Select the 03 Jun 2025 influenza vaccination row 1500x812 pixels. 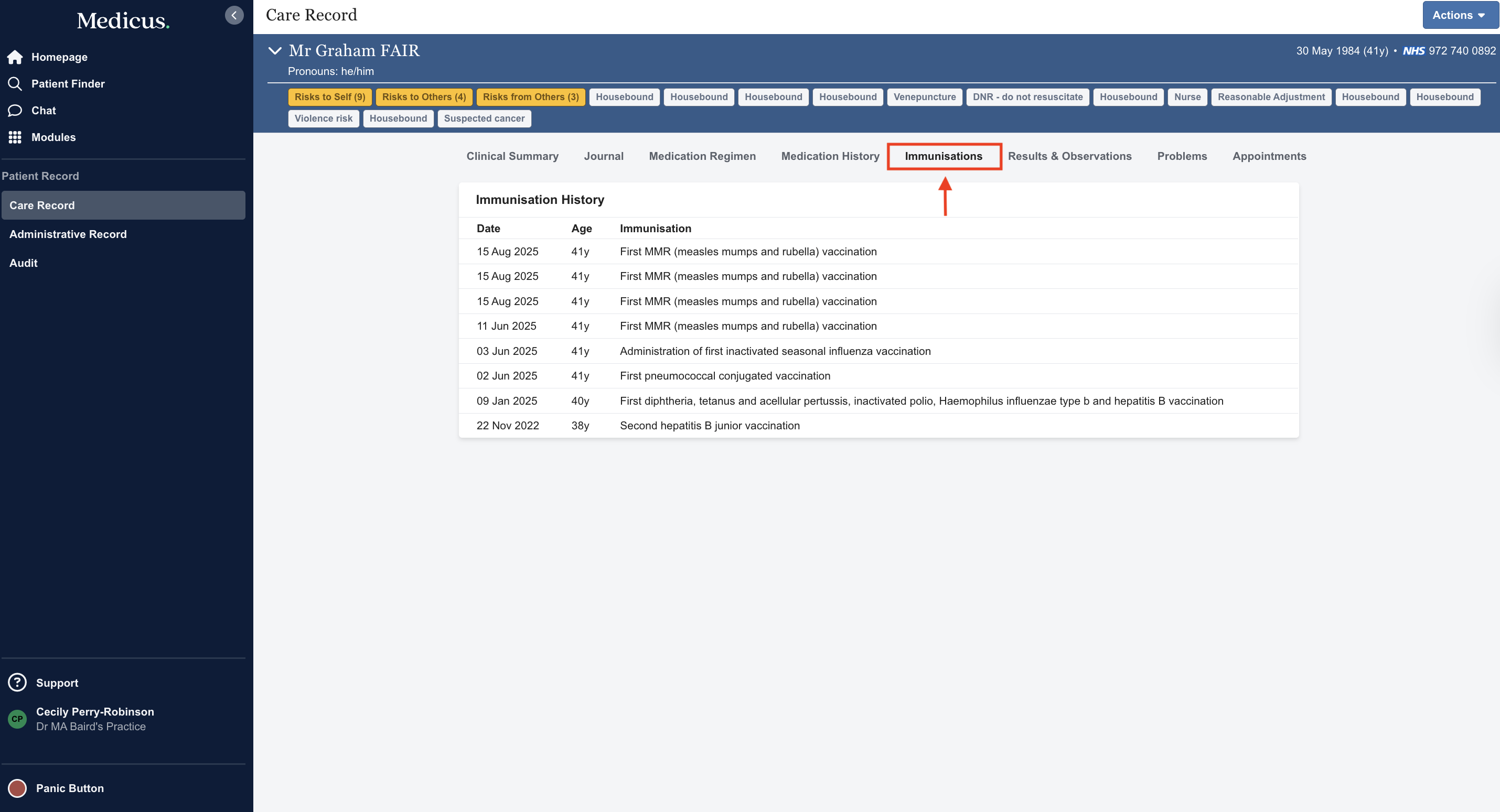click(775, 351)
